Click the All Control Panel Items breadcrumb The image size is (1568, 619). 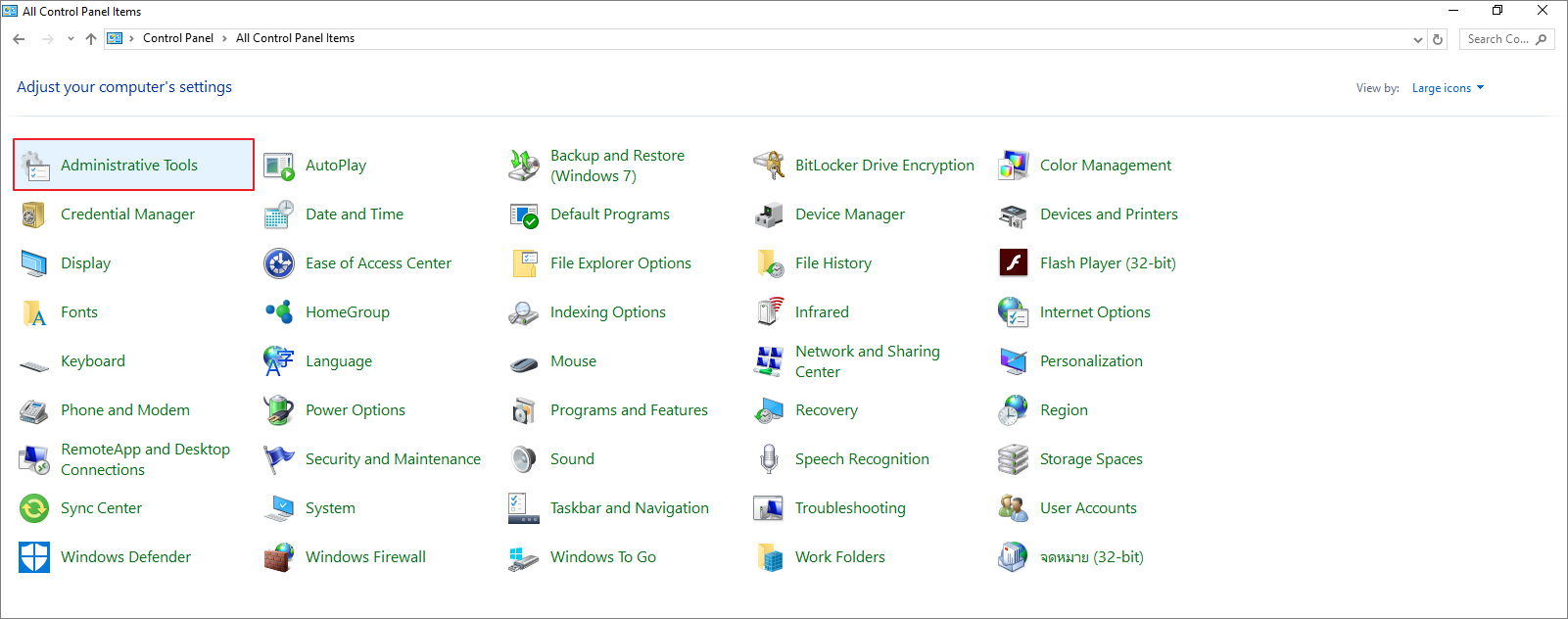(x=295, y=38)
